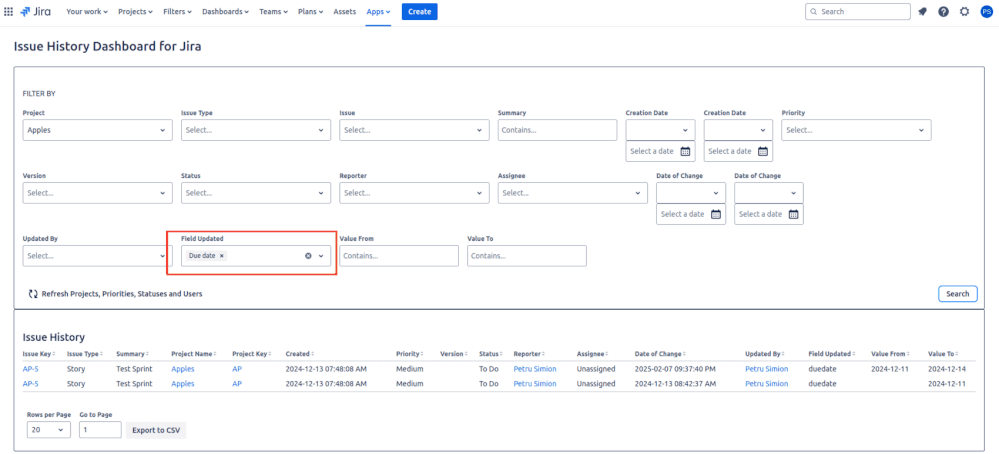Open the app switcher grid icon
999x454 pixels.
8,11
